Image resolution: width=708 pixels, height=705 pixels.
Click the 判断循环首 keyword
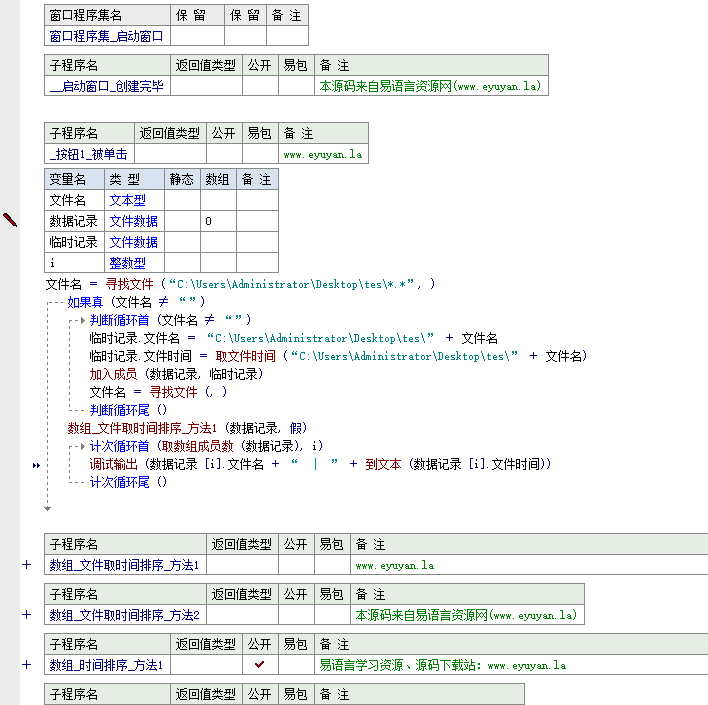[119, 320]
